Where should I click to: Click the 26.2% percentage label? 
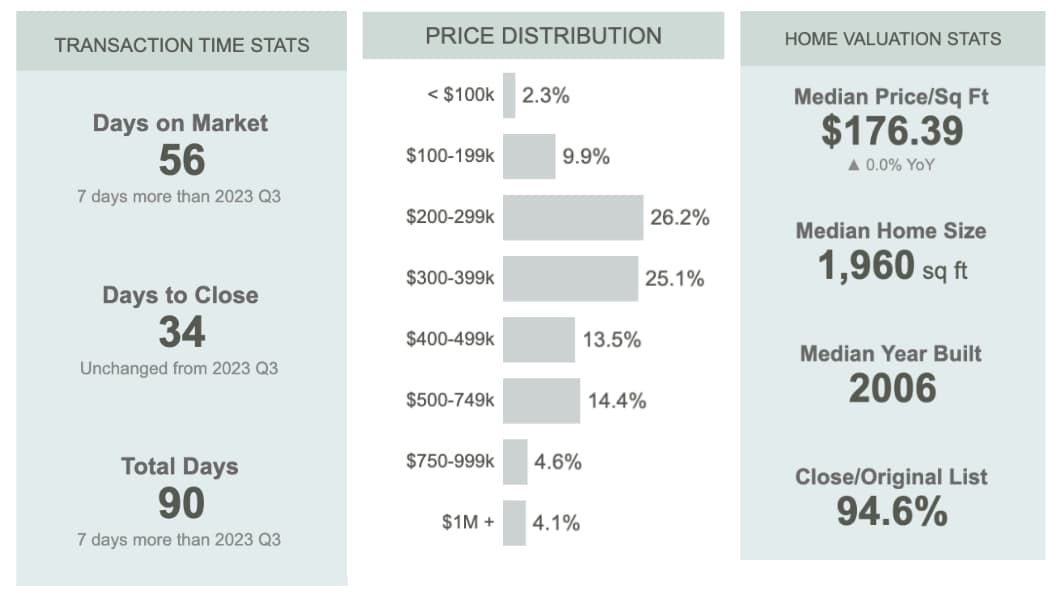(680, 218)
